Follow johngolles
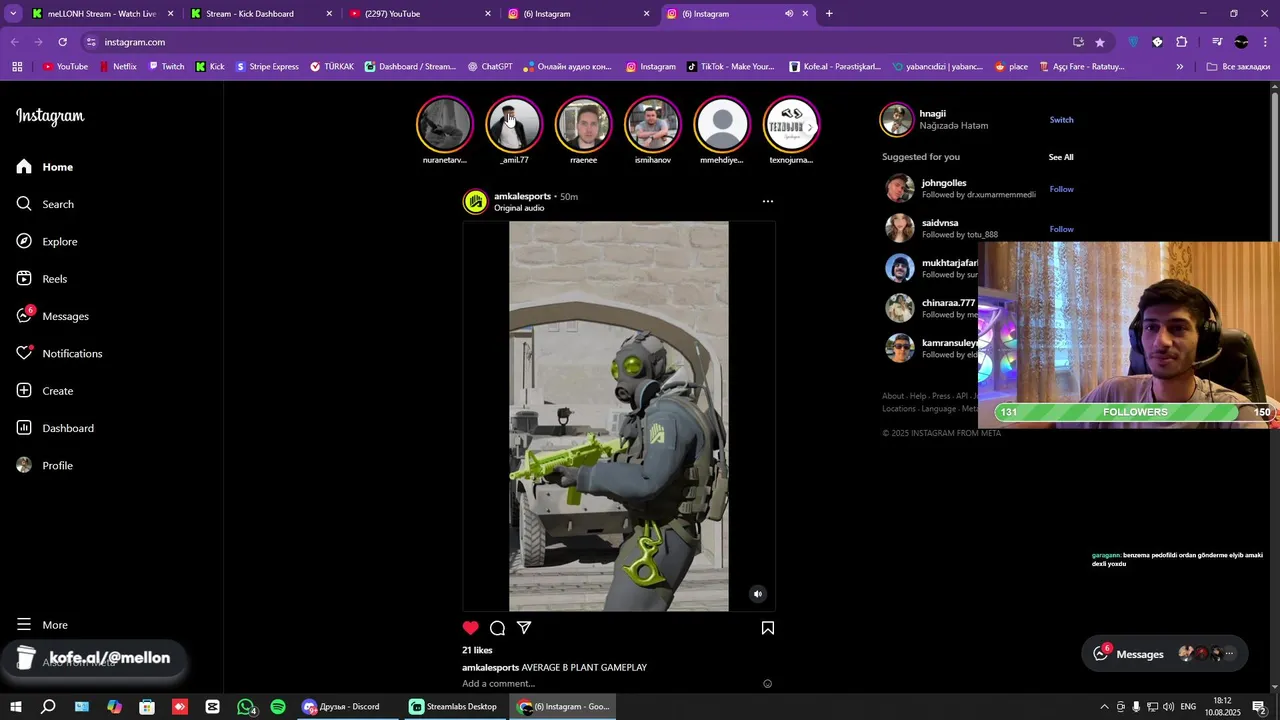Screen dimensions: 1280x720 point(1061,189)
